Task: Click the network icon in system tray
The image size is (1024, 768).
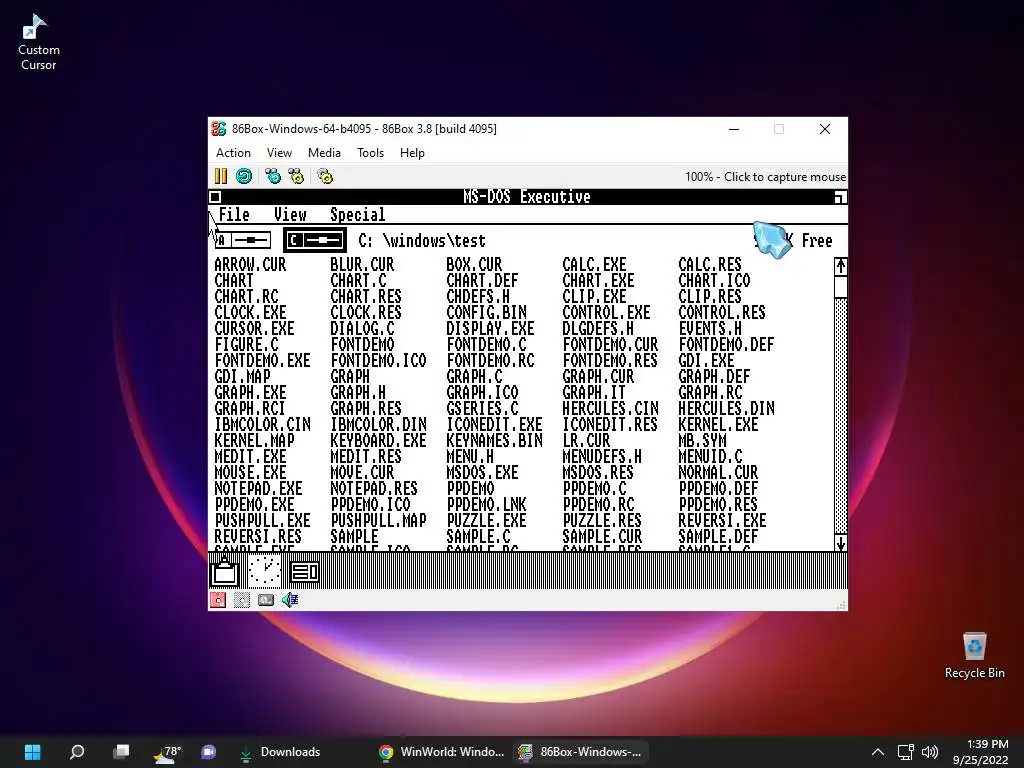Action: tap(905, 752)
